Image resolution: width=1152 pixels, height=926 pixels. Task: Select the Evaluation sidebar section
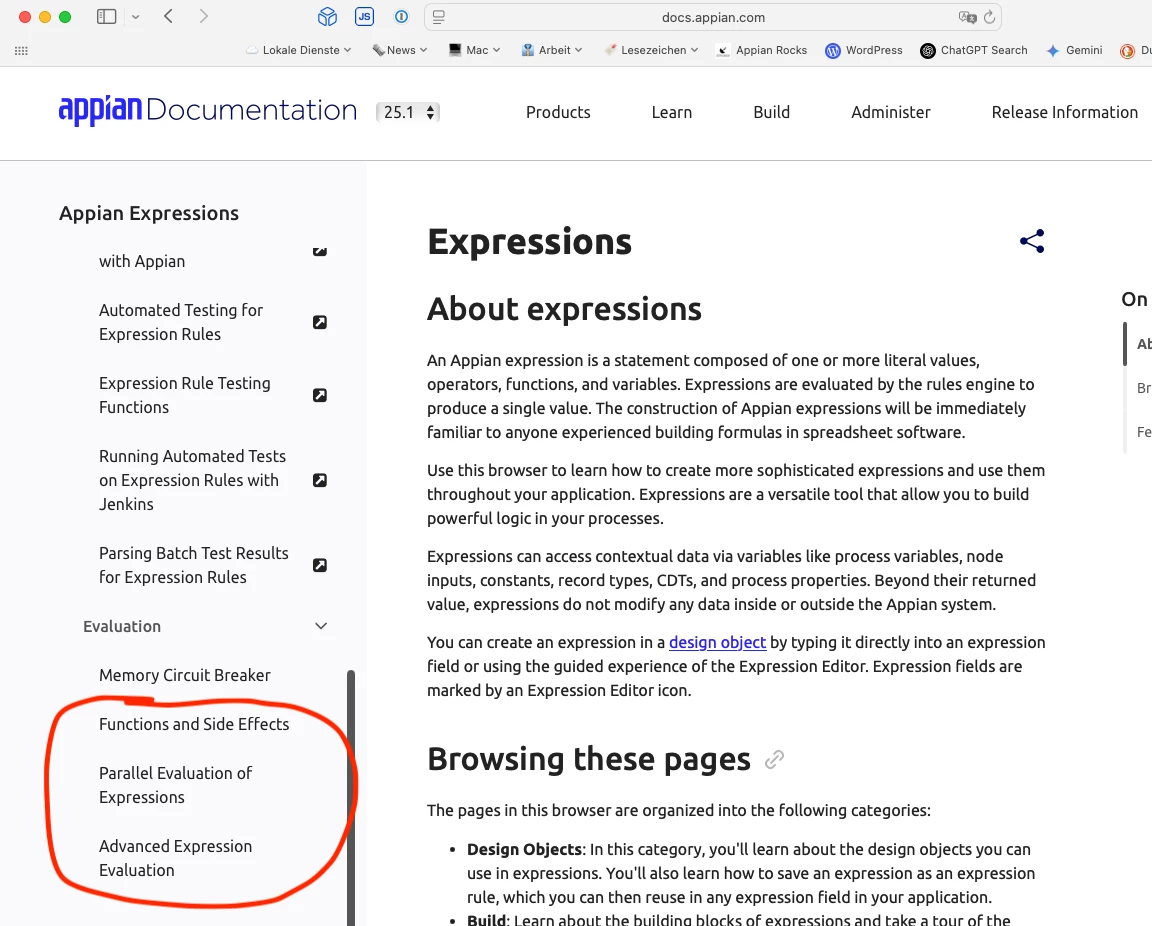(x=122, y=626)
